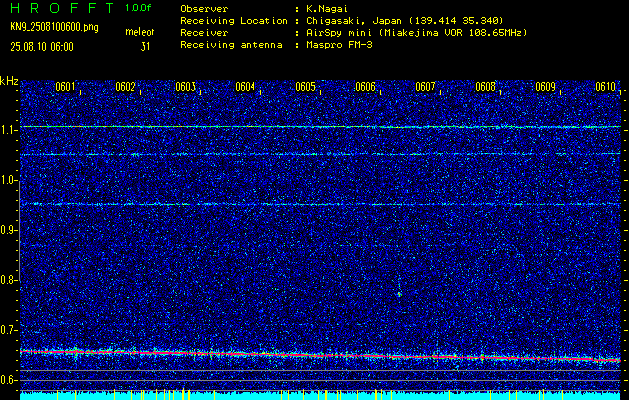Click the Receiving antenna label

coord(231,45)
